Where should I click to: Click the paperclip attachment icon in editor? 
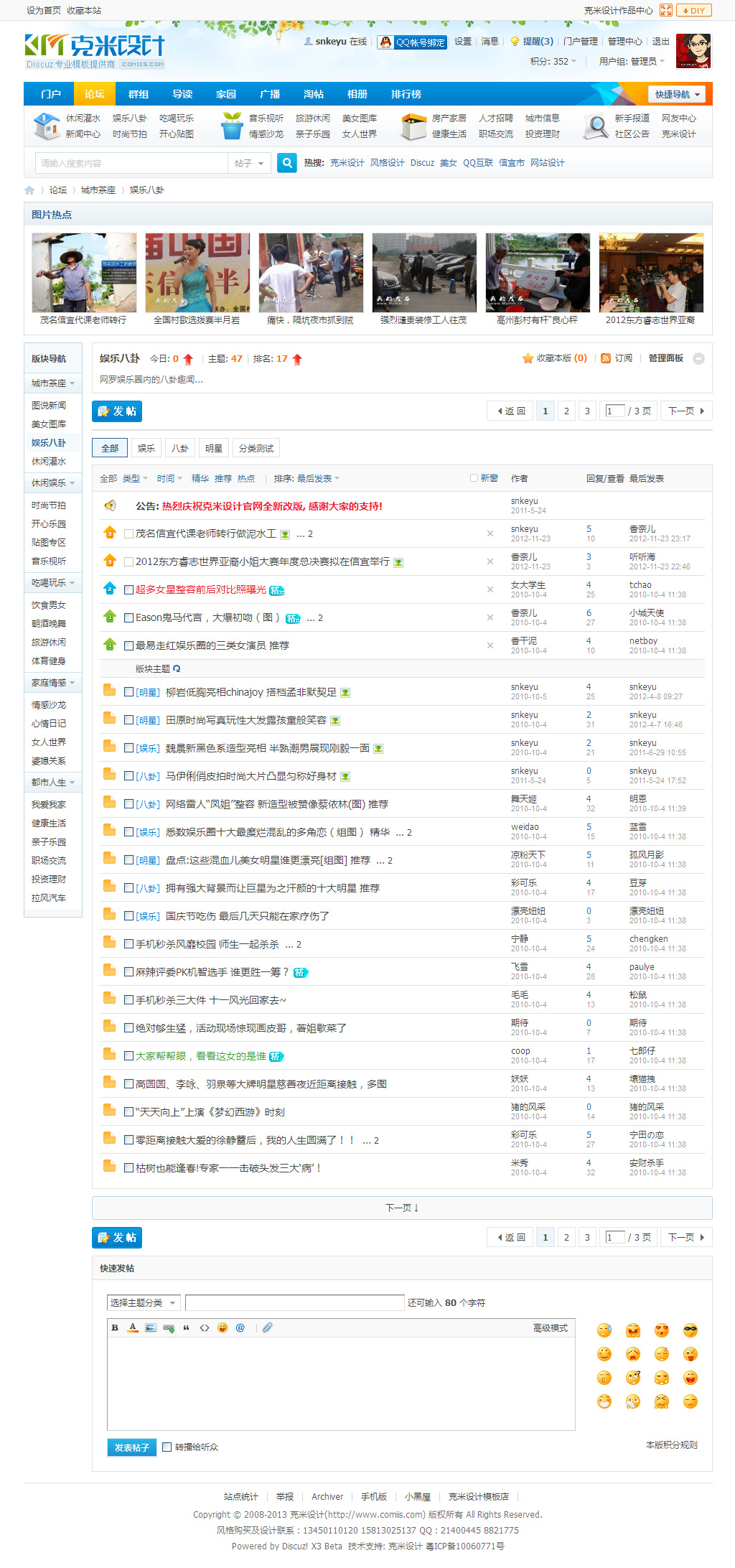267,1327
